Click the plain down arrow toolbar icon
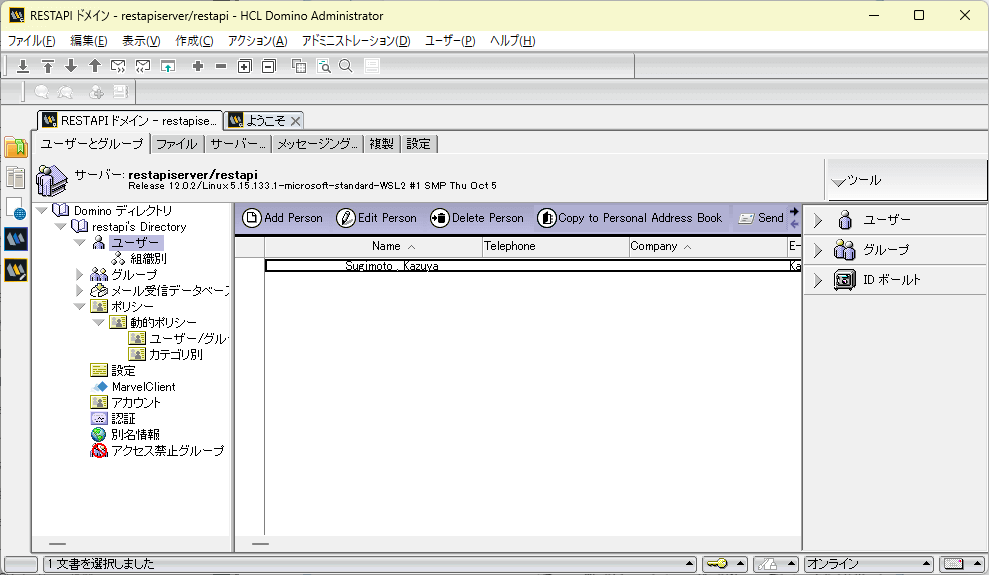The height and width of the screenshot is (575, 989). (71, 66)
